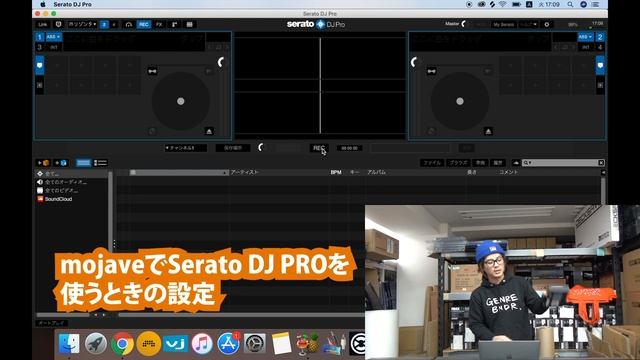The image size is (640, 360).
Task: Open the help dropdown next to My Serato
Action: (528, 24)
